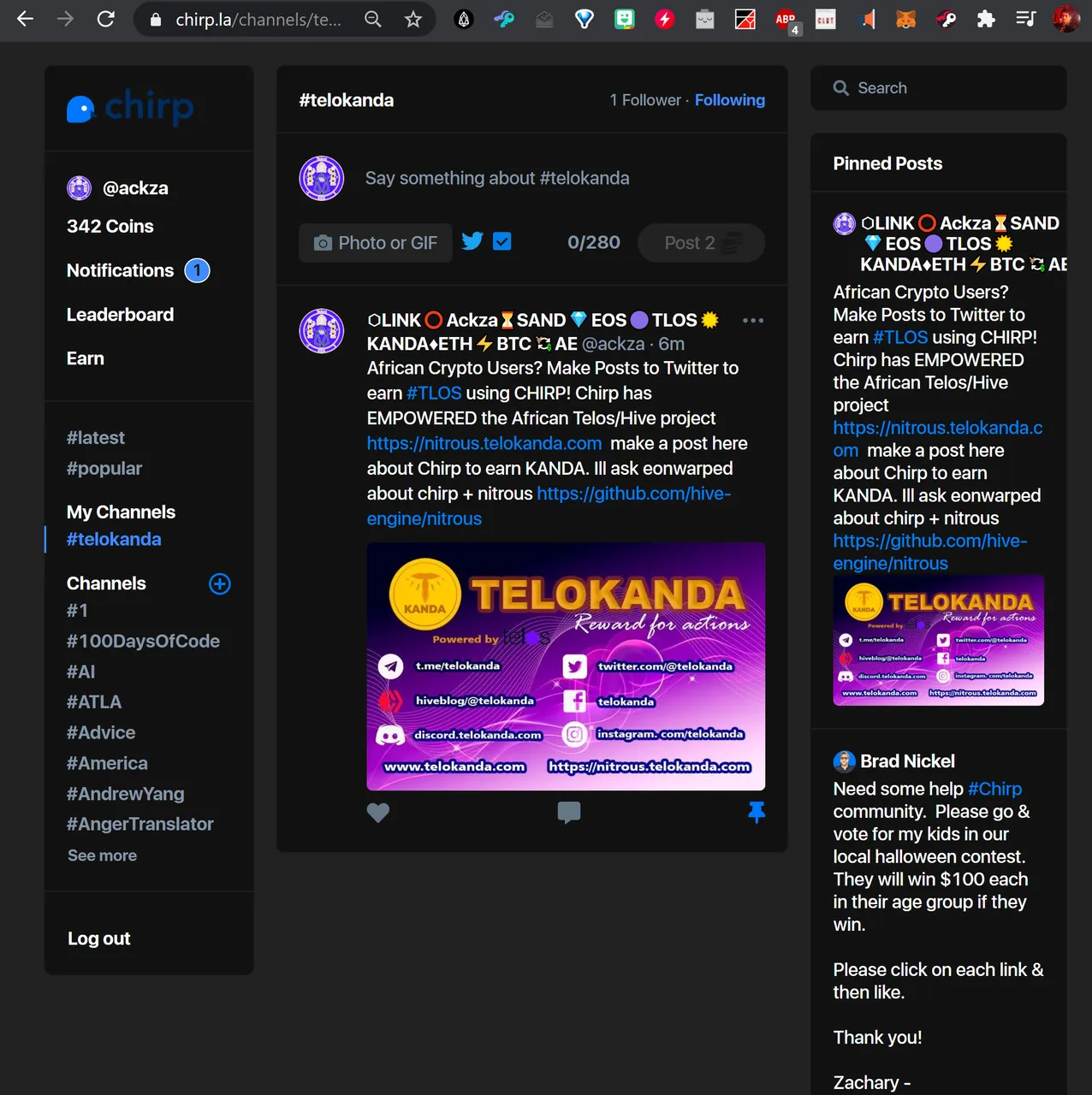Toggle the post to Twitter checkbox
The height and width of the screenshot is (1095, 1092).
502,241
